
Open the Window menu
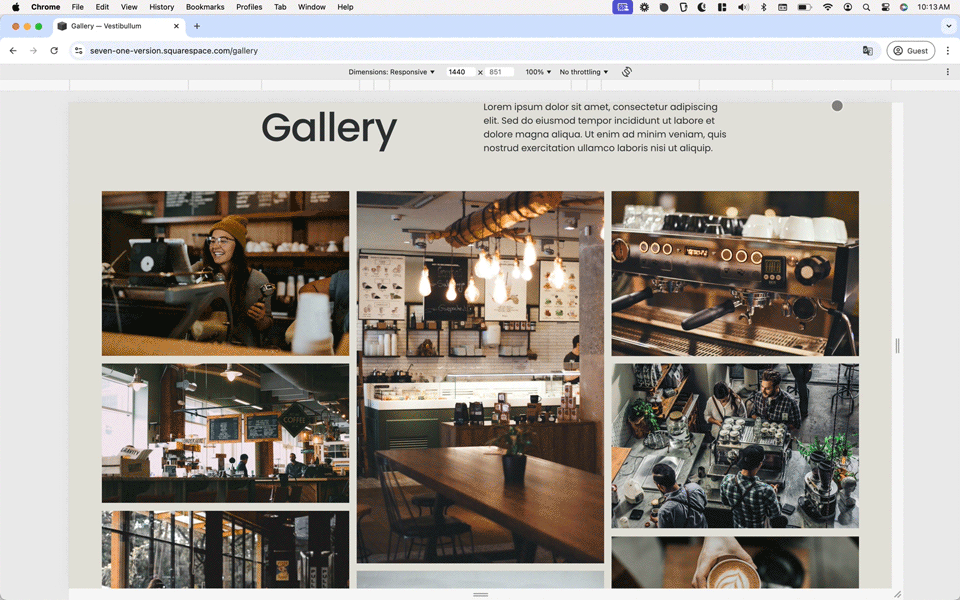click(x=312, y=7)
